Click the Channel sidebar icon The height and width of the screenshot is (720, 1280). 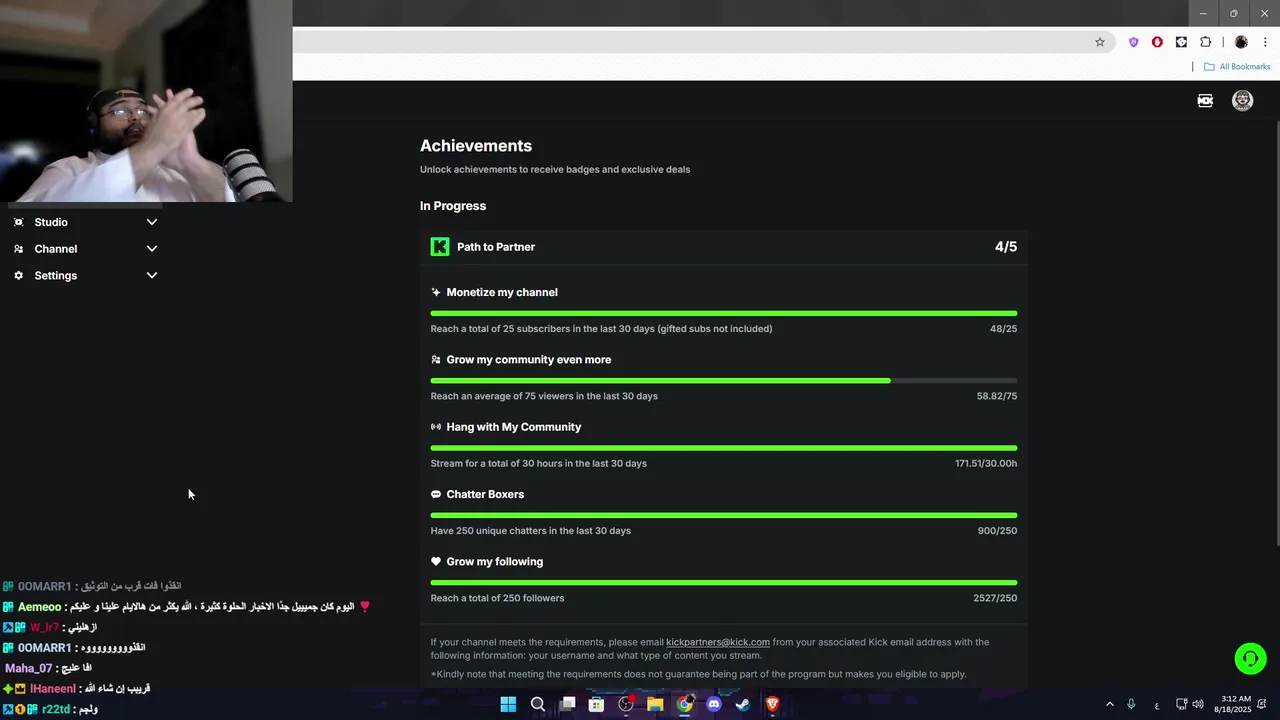point(18,249)
